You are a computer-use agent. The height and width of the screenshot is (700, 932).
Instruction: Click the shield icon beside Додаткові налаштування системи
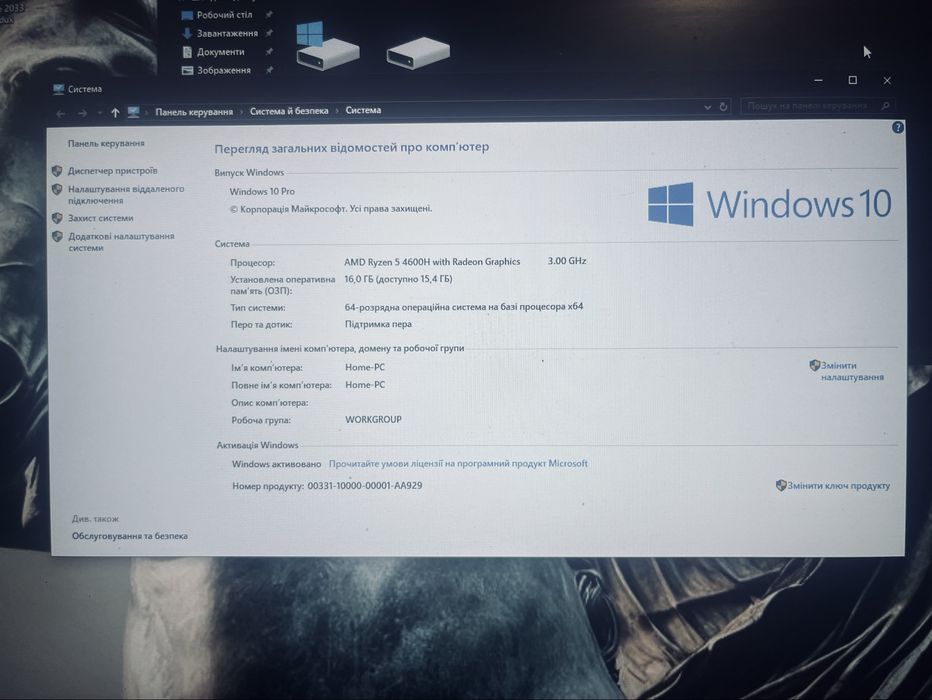[57, 237]
